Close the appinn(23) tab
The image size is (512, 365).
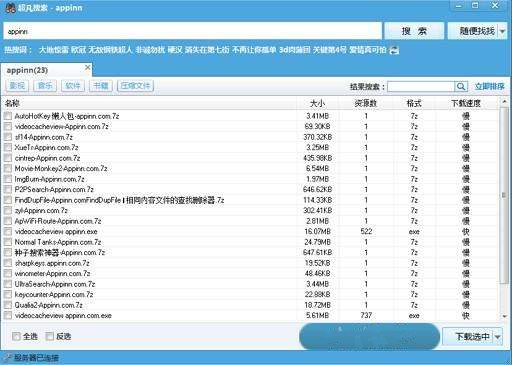88,67
